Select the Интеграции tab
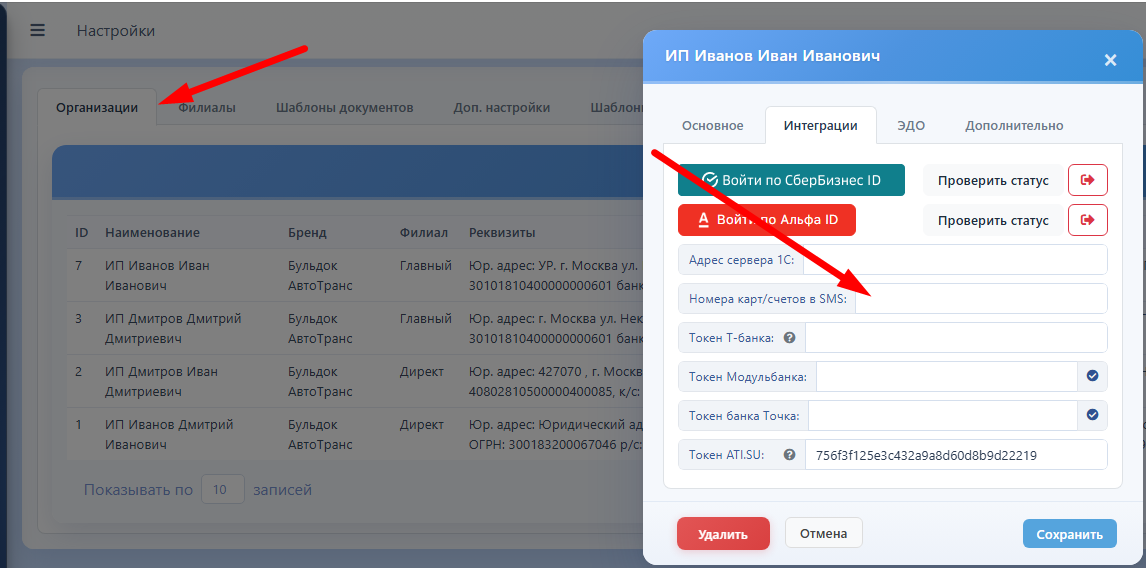The image size is (1146, 568). pyautogui.click(x=821, y=126)
